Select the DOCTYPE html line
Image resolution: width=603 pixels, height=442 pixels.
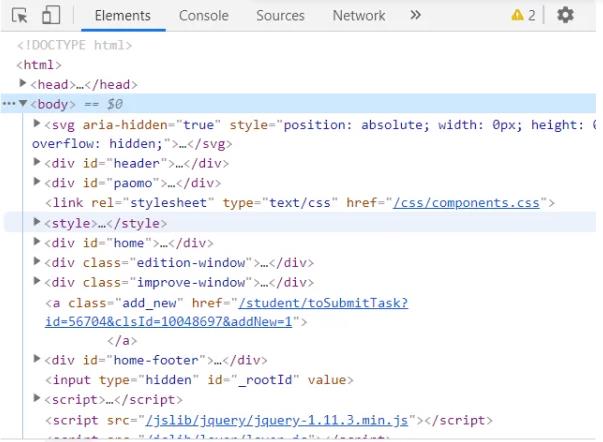tap(75, 45)
